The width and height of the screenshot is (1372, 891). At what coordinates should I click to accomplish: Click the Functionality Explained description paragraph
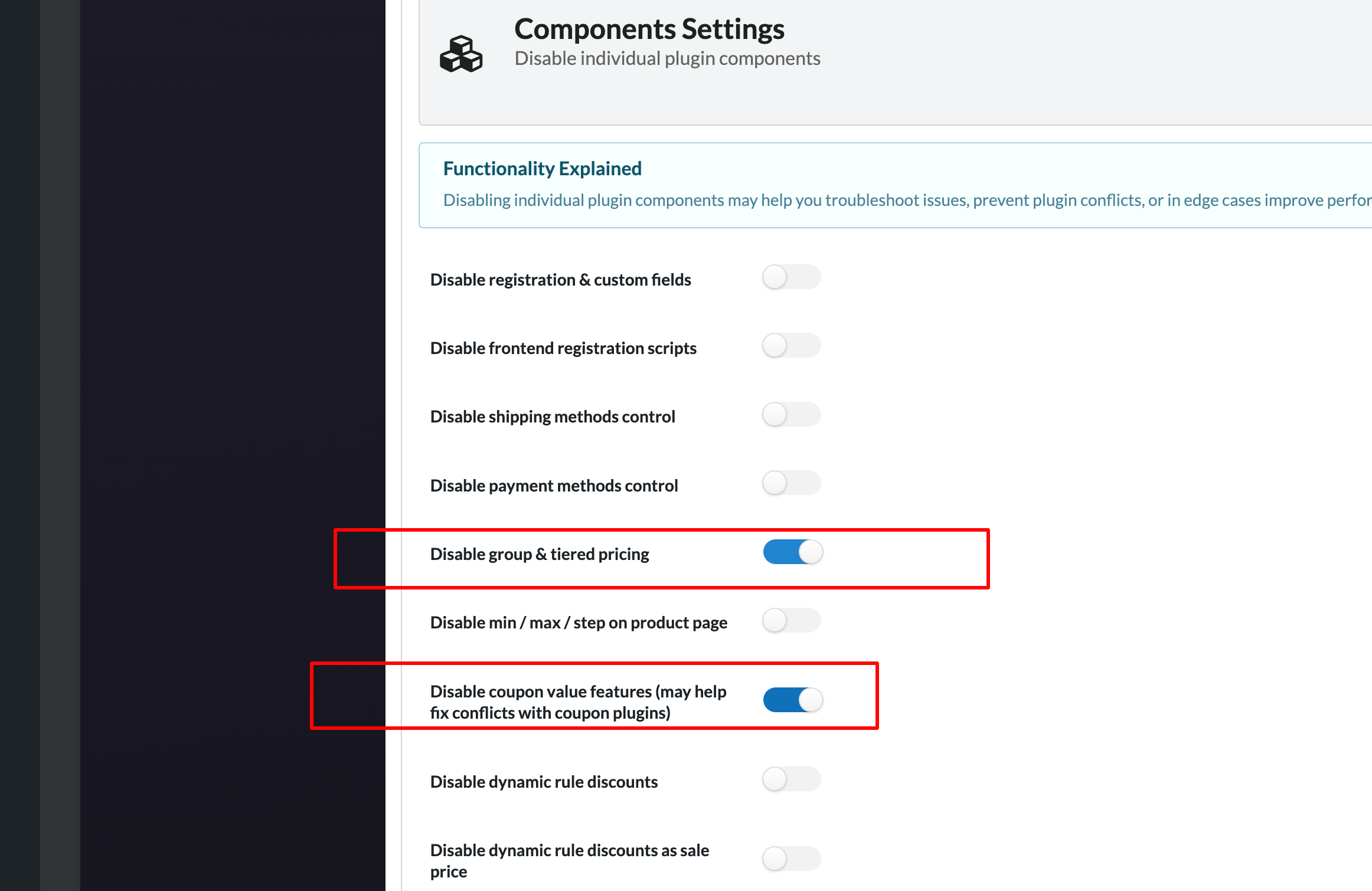pos(907,201)
